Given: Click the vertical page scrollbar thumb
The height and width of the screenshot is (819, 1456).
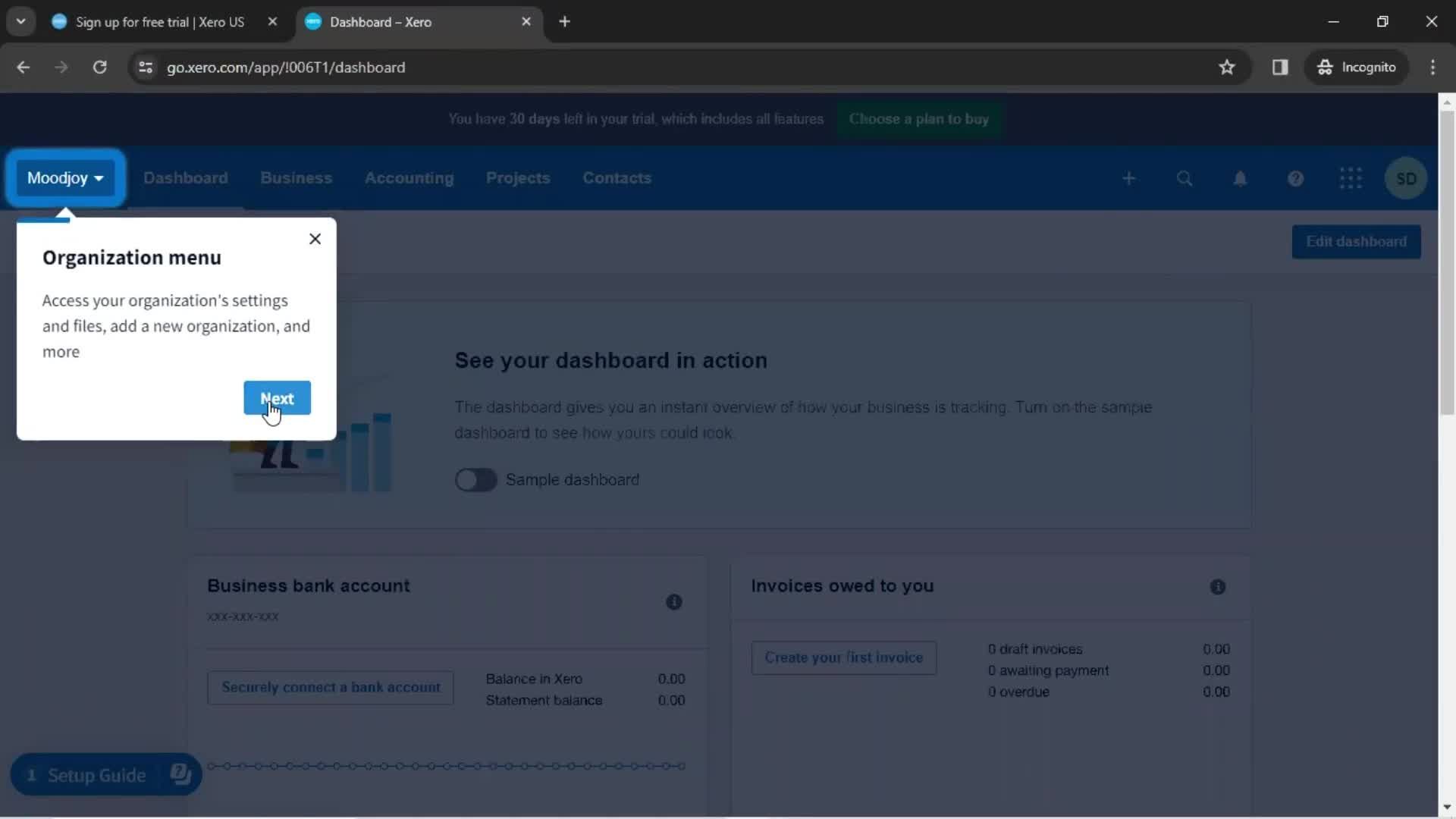Looking at the screenshot, I should click(1447, 262).
